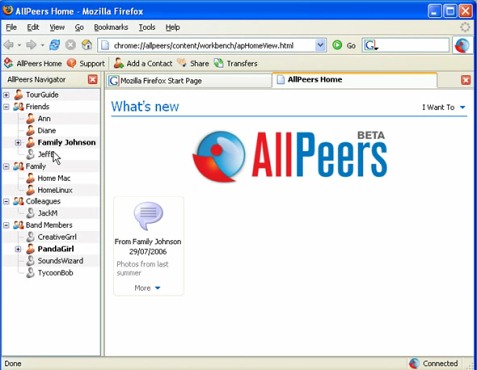Image resolution: width=477 pixels, height=370 pixels.
Task: Click the 'Connected' status text
Action: (x=440, y=363)
